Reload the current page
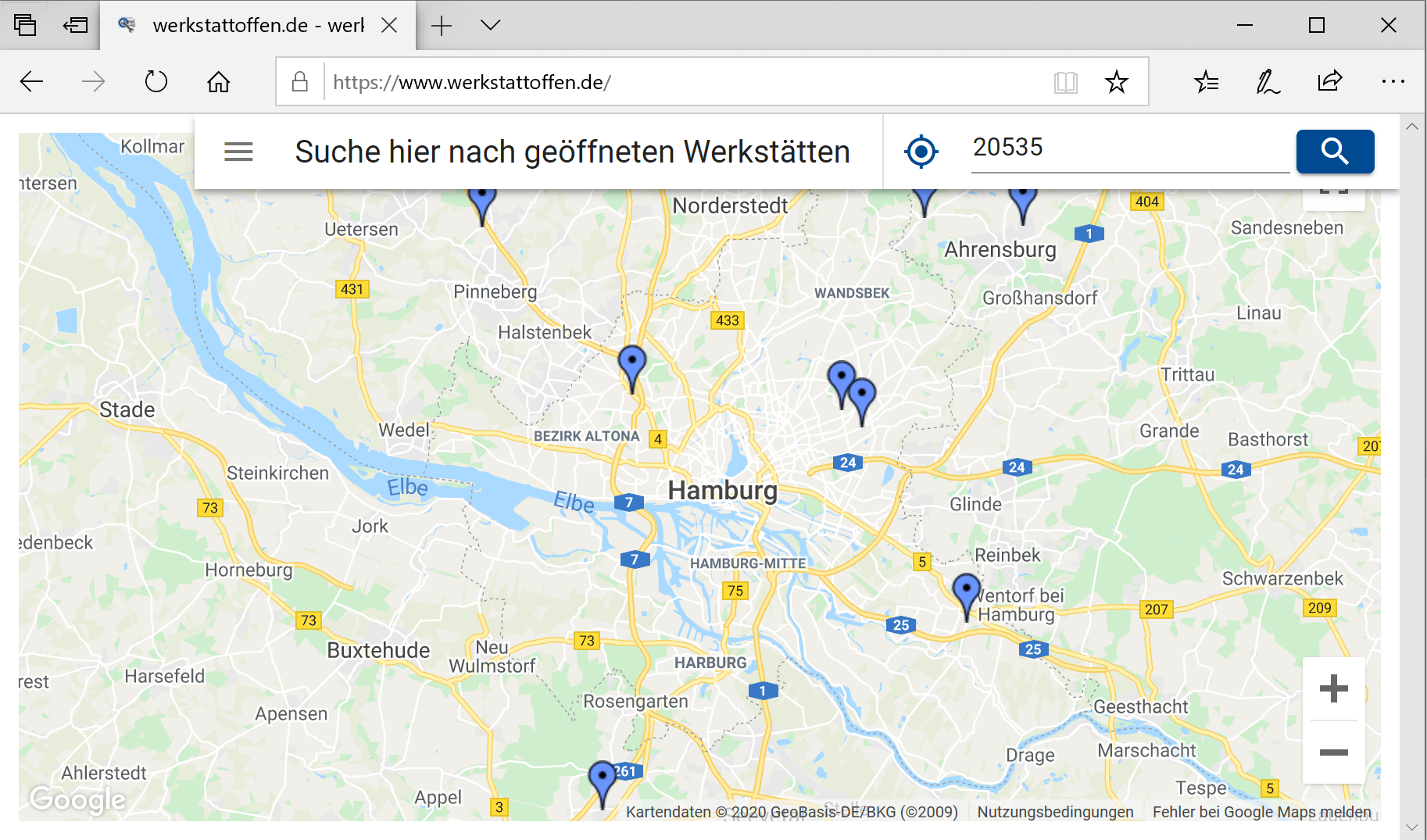This screenshot has height=840, width=1427. coord(156,81)
